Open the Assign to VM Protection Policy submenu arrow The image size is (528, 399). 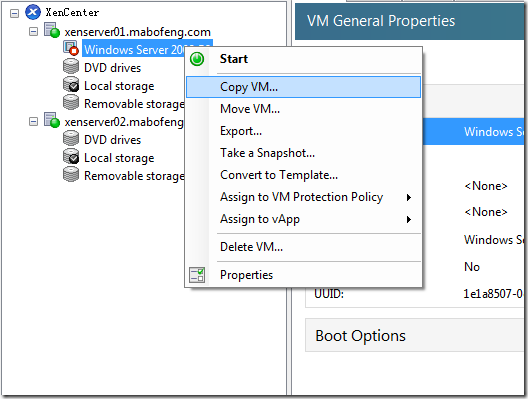[408, 197]
